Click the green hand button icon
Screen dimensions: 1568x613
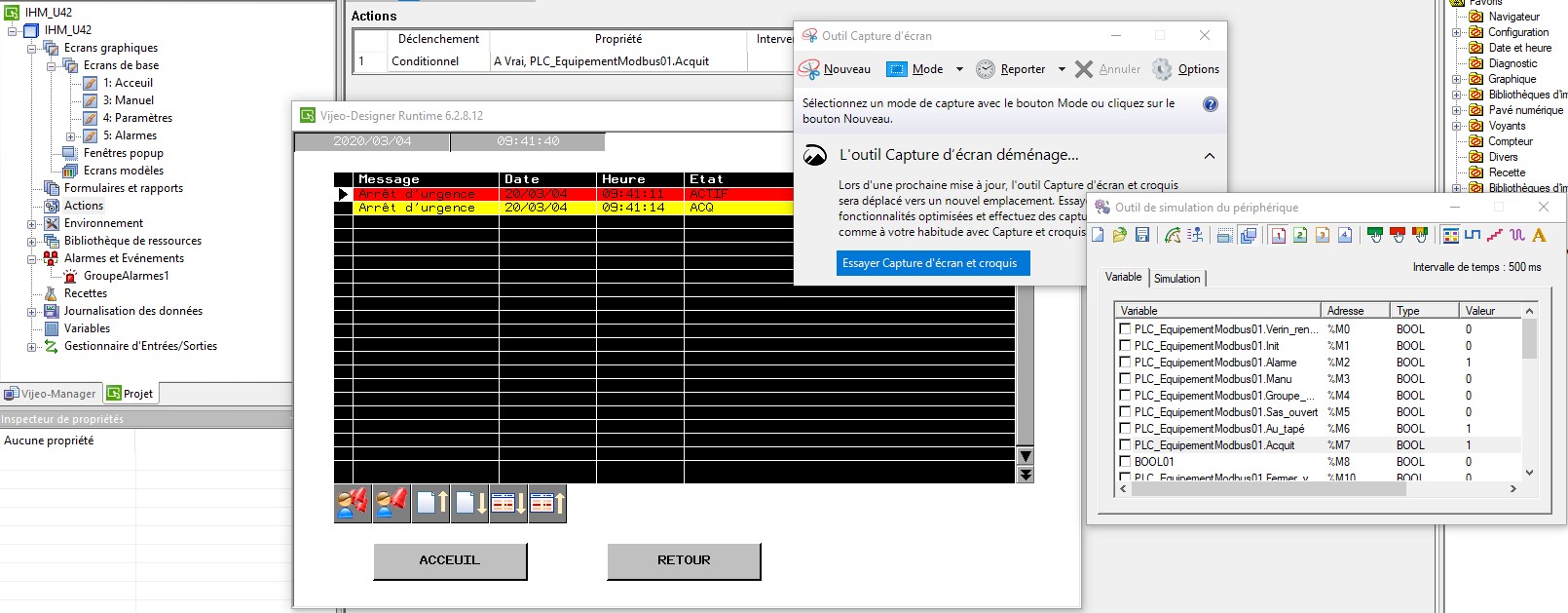(x=1375, y=235)
